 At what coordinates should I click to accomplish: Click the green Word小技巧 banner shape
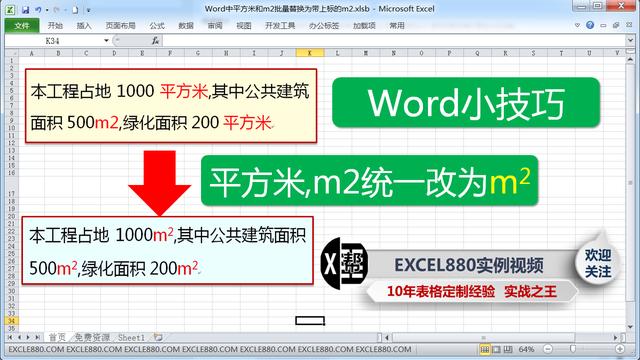[466, 102]
